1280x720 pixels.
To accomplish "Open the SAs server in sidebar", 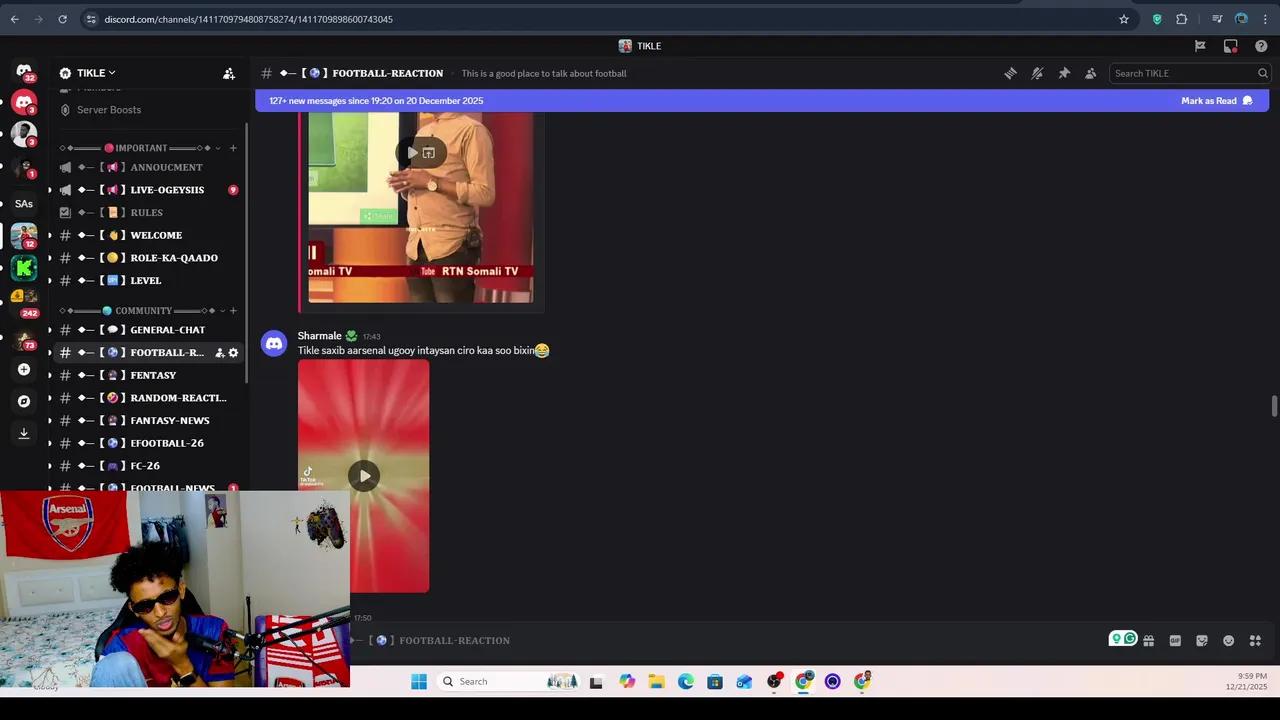I will point(24,203).
